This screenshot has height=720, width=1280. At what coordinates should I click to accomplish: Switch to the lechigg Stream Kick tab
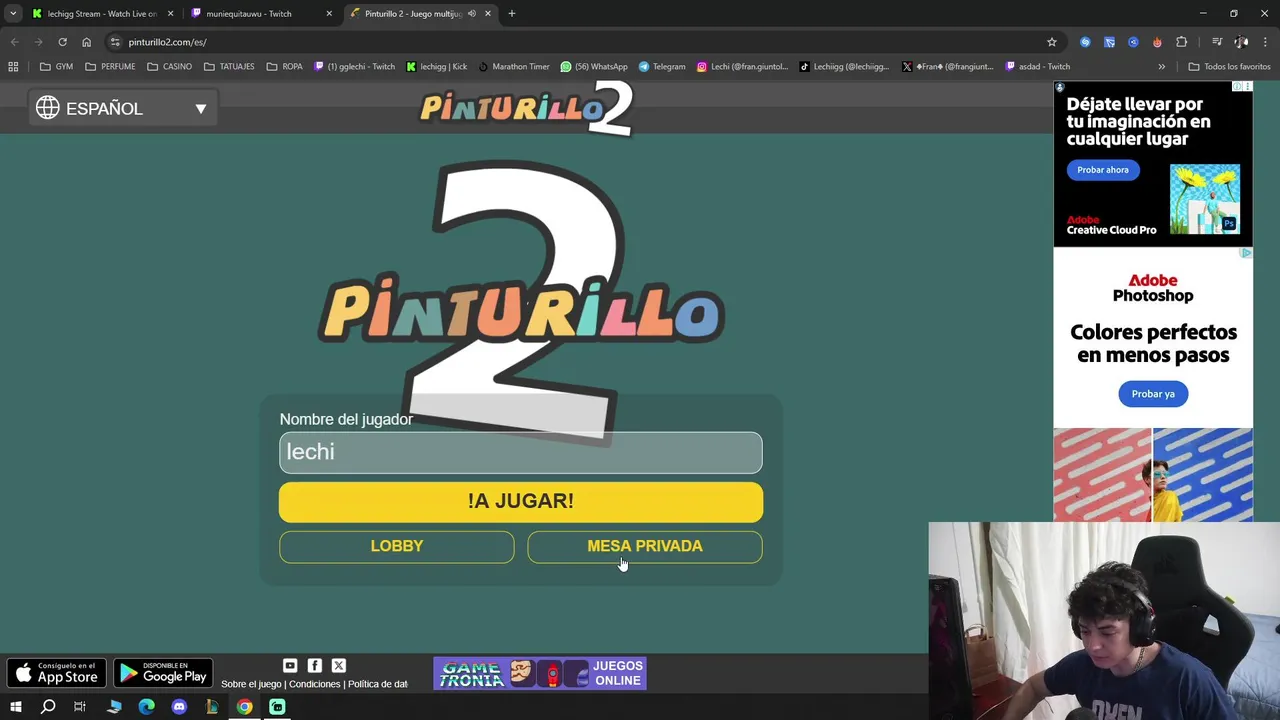102,13
